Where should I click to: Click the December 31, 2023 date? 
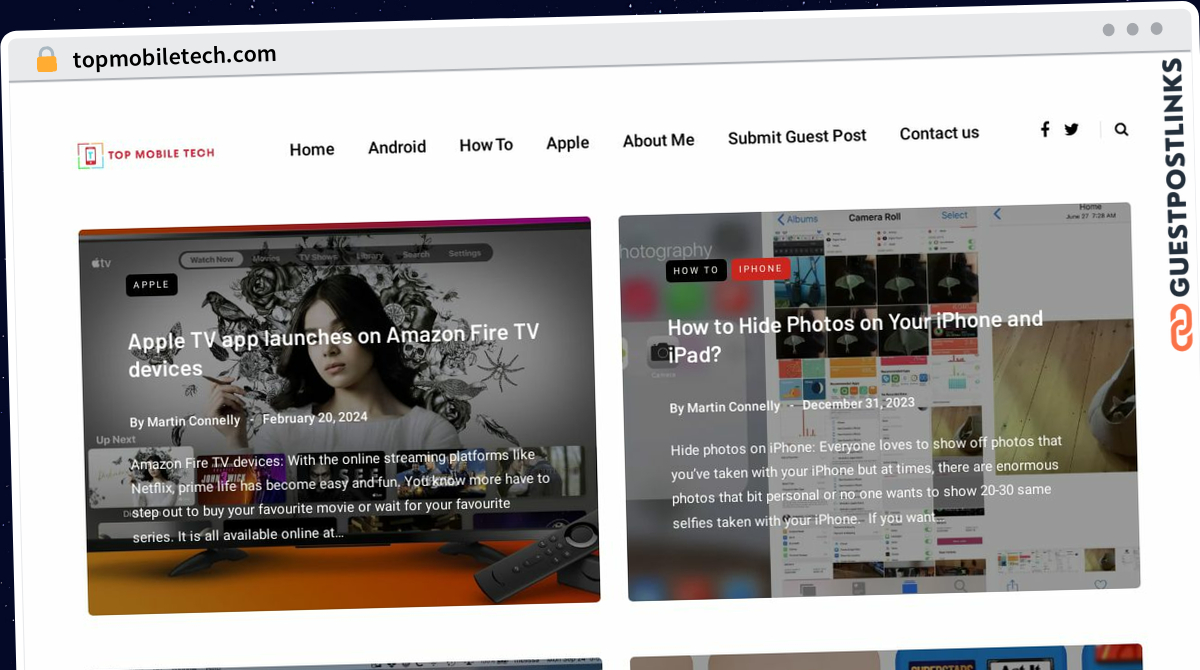coord(858,404)
